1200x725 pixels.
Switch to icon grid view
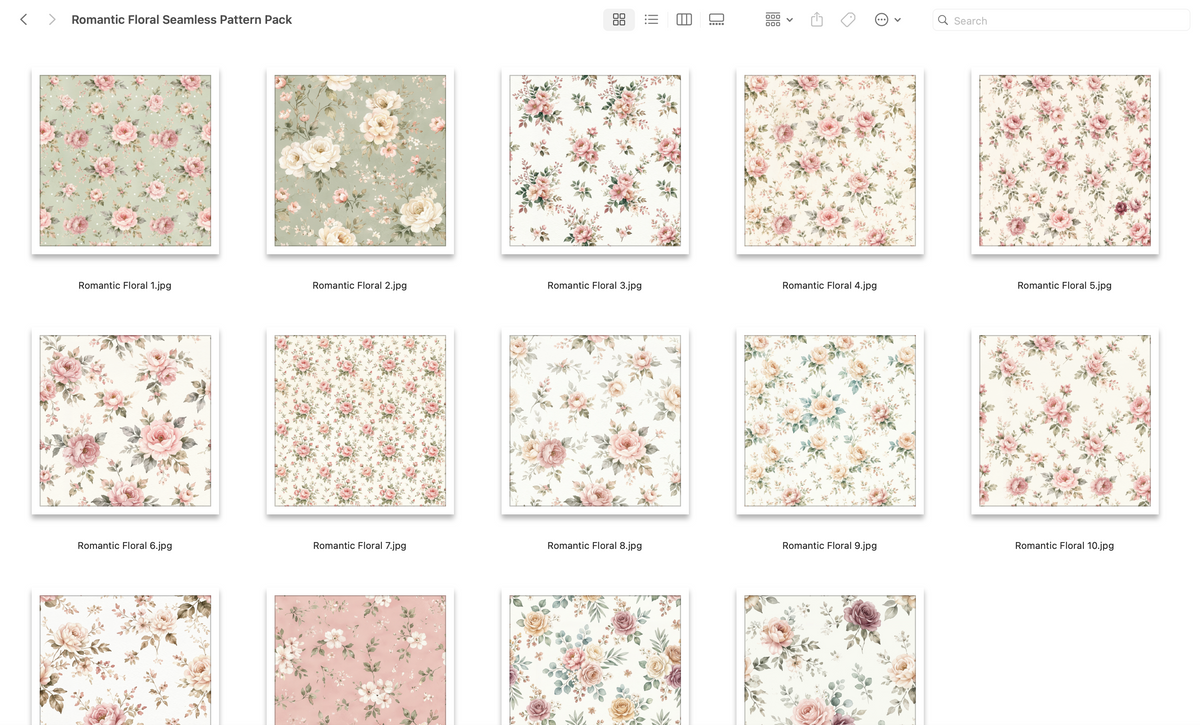click(x=619, y=20)
